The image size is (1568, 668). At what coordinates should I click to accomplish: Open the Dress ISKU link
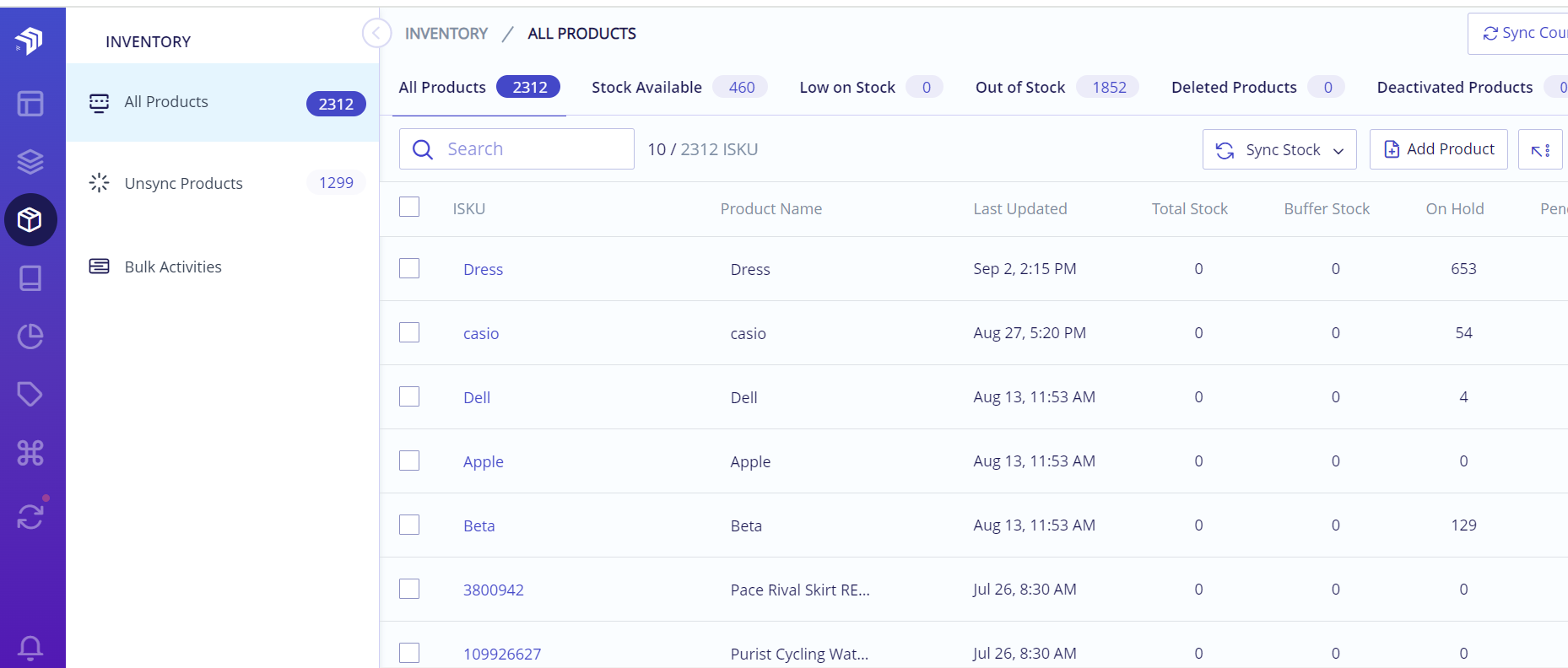(x=483, y=269)
